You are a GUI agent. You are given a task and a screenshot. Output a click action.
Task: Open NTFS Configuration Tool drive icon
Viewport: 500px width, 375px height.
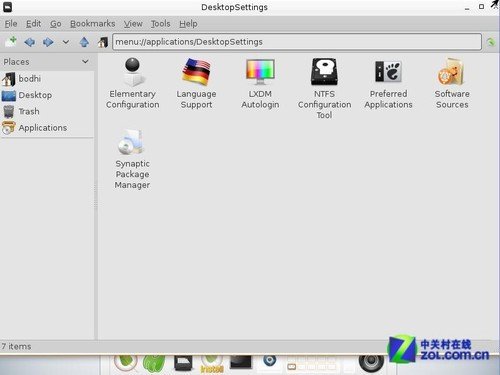(x=324, y=72)
